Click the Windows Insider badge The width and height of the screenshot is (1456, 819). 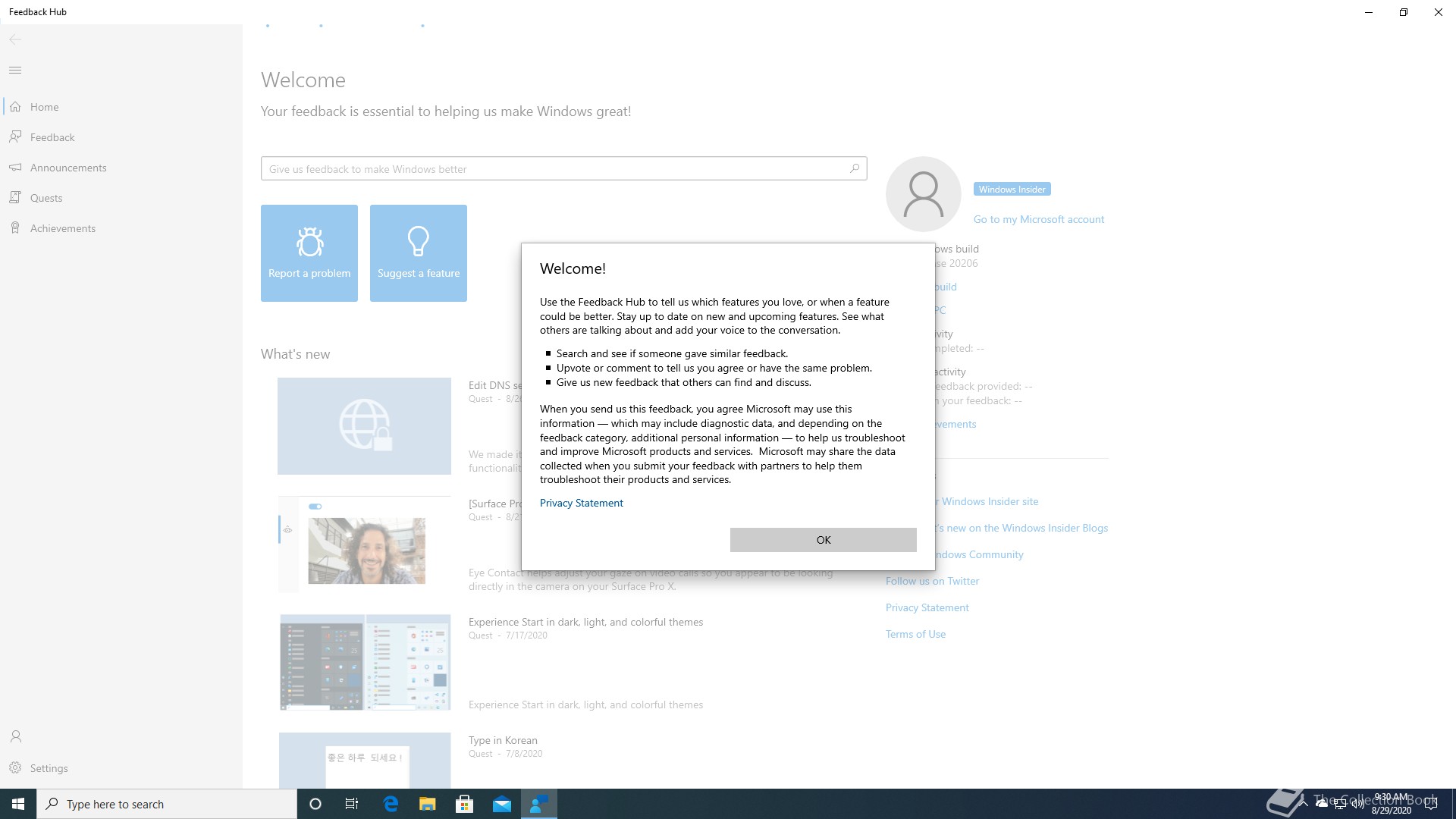1012,189
